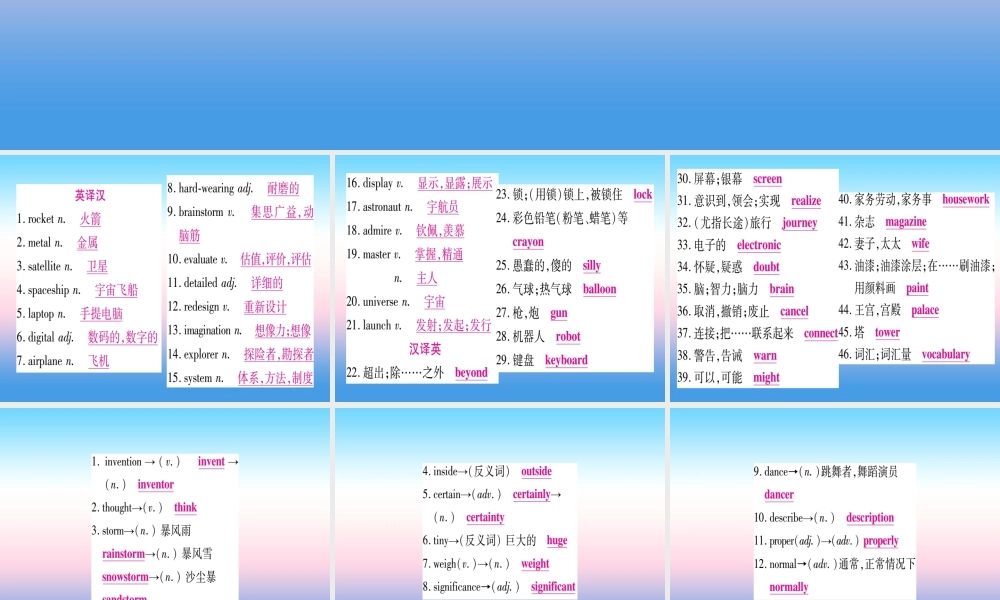Click the answer 'screen' in item 30
The height and width of the screenshot is (600, 1000).
[767, 179]
